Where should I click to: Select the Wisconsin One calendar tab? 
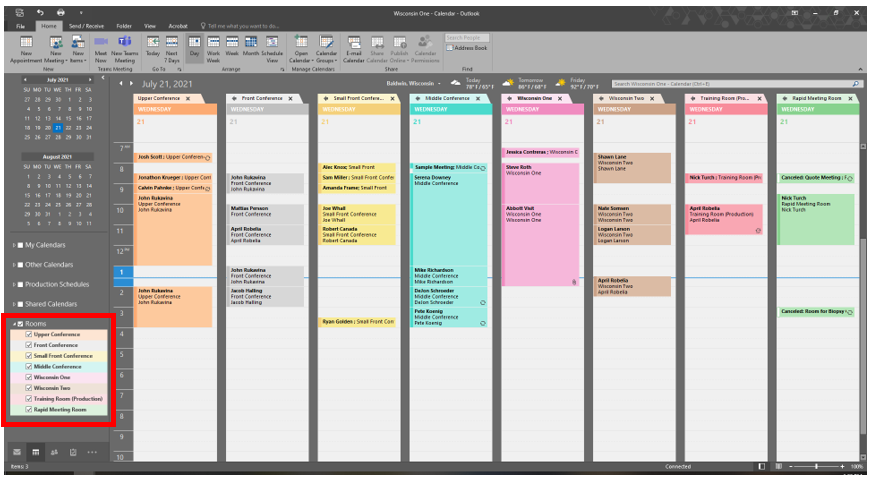click(x=534, y=98)
